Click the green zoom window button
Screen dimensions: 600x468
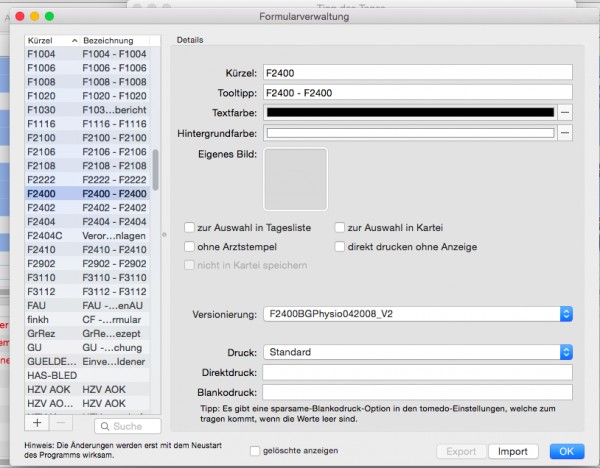[49, 16]
